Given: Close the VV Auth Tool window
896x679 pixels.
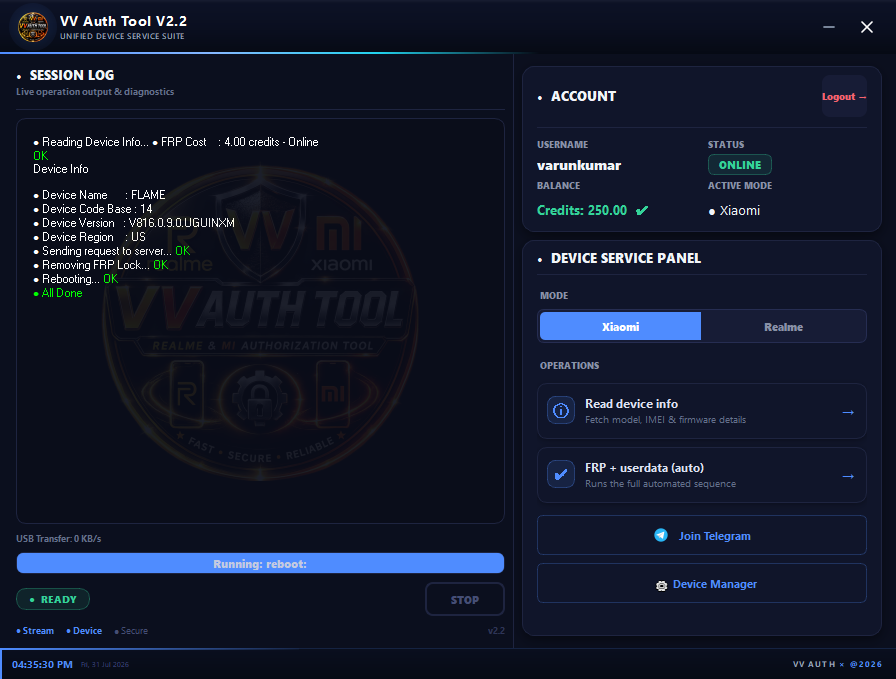Looking at the screenshot, I should click(x=866, y=27).
